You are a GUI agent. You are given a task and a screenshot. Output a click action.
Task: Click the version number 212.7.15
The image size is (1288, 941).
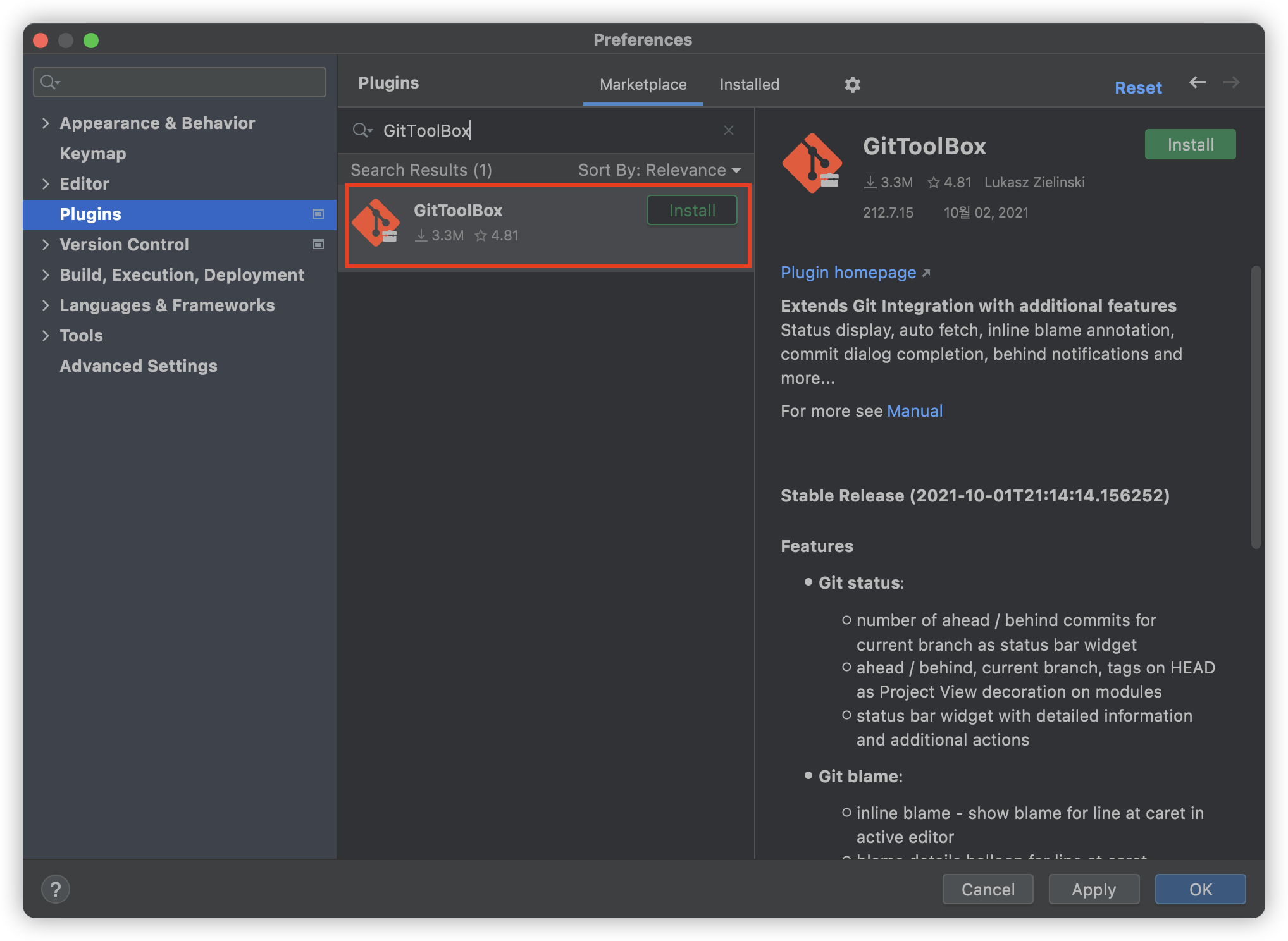tap(888, 213)
